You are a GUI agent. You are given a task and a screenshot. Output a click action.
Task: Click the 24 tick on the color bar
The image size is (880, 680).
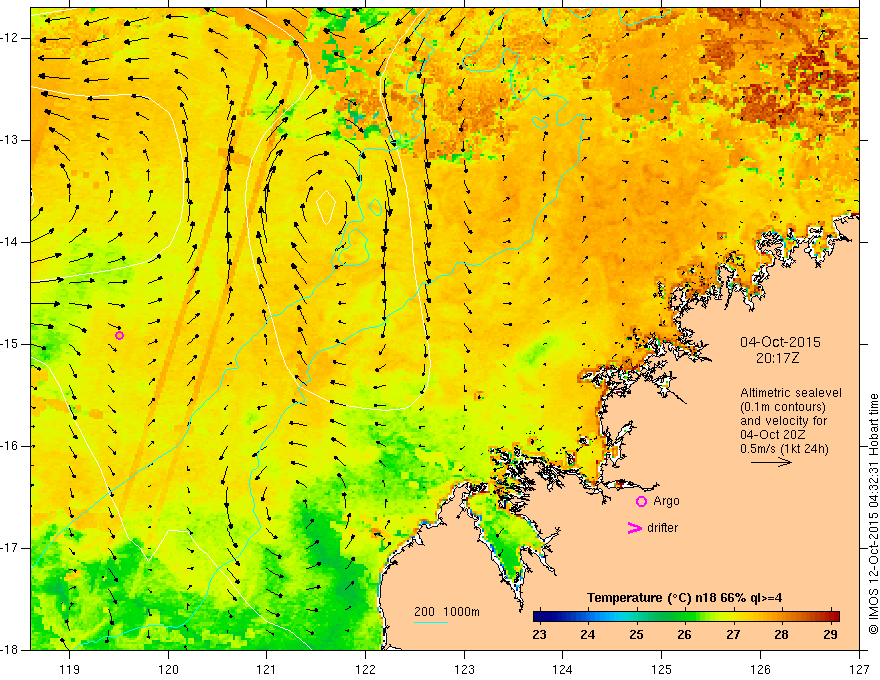click(588, 635)
